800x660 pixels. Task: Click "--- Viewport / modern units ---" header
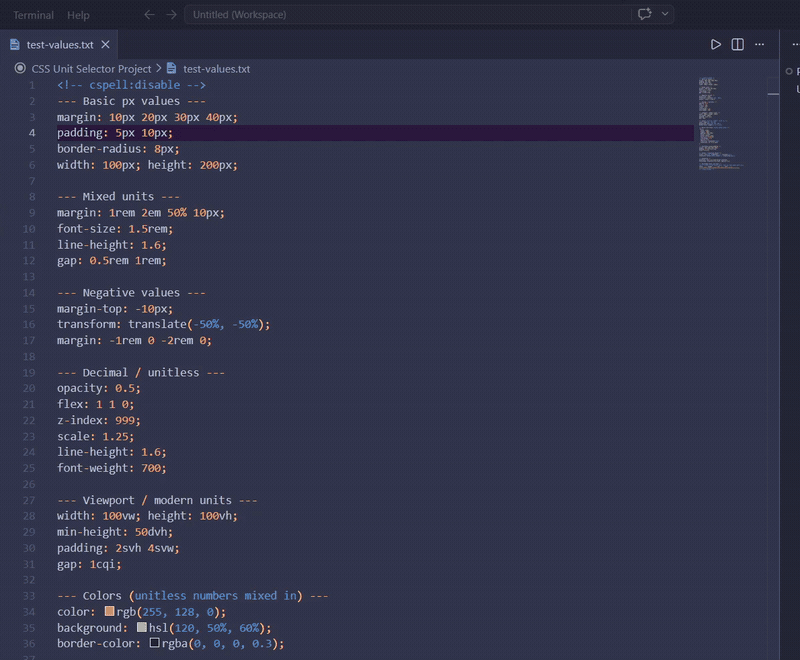click(x=157, y=500)
